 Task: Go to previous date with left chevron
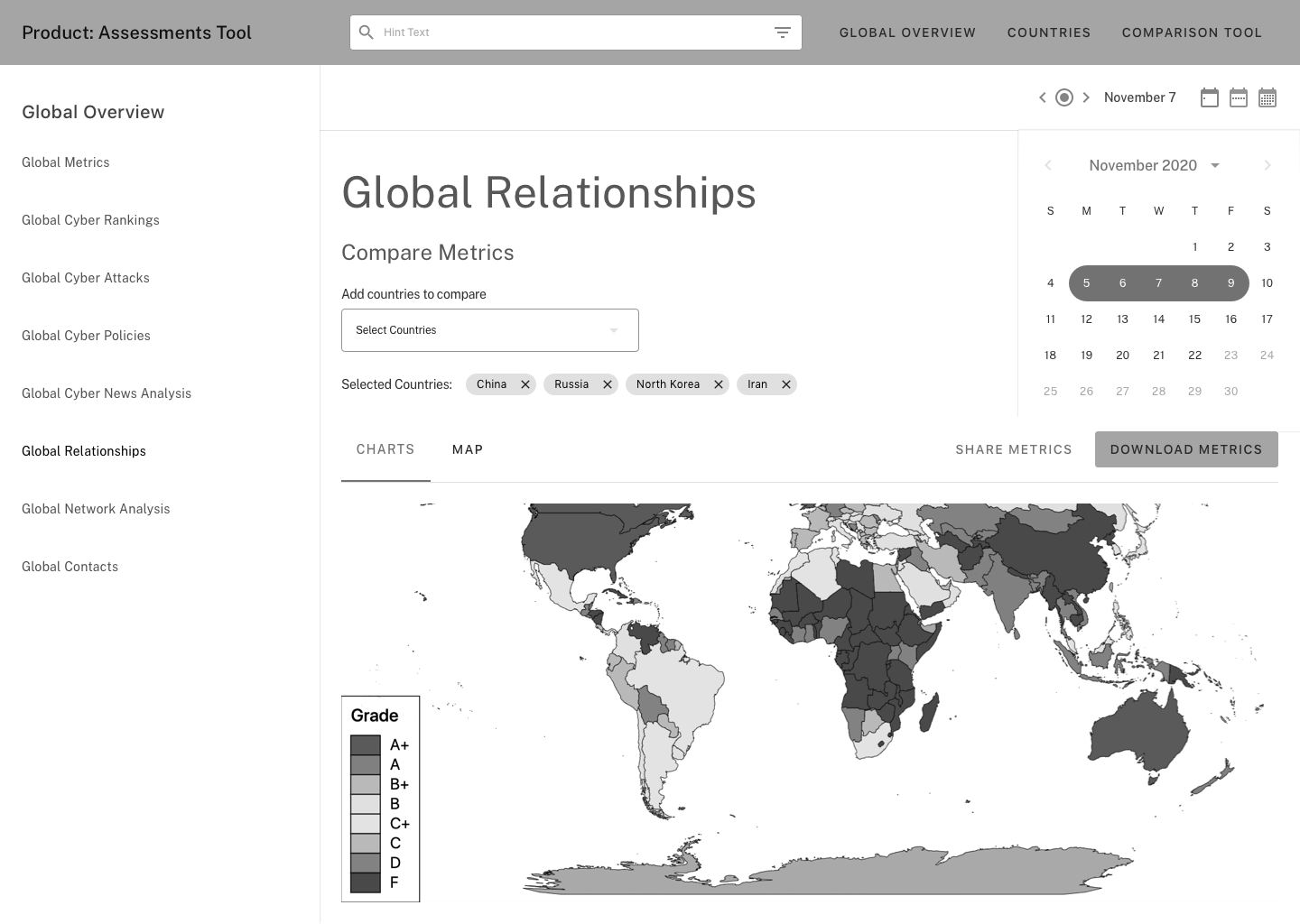(x=1043, y=97)
